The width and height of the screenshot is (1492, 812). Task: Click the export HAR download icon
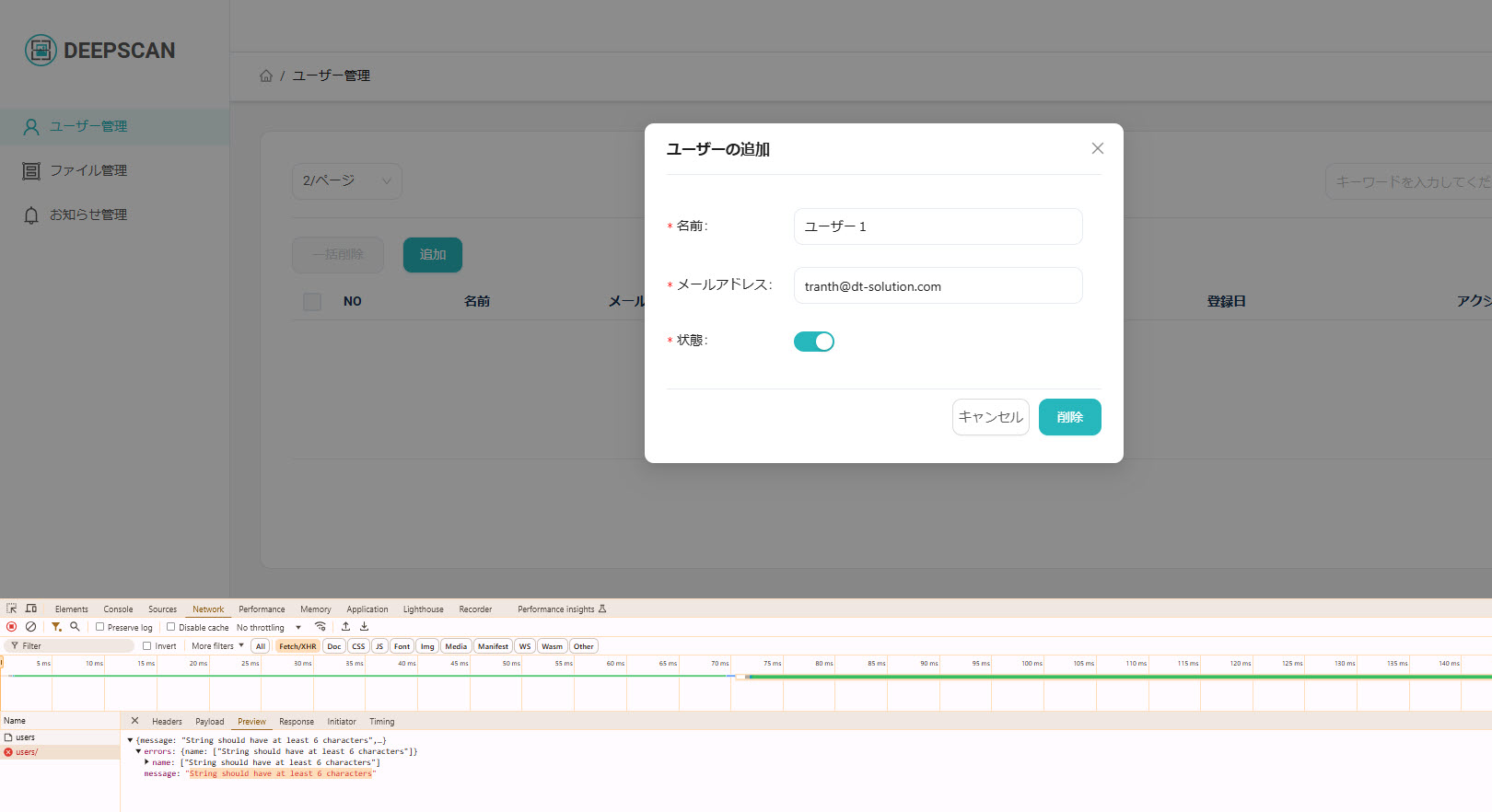[364, 627]
